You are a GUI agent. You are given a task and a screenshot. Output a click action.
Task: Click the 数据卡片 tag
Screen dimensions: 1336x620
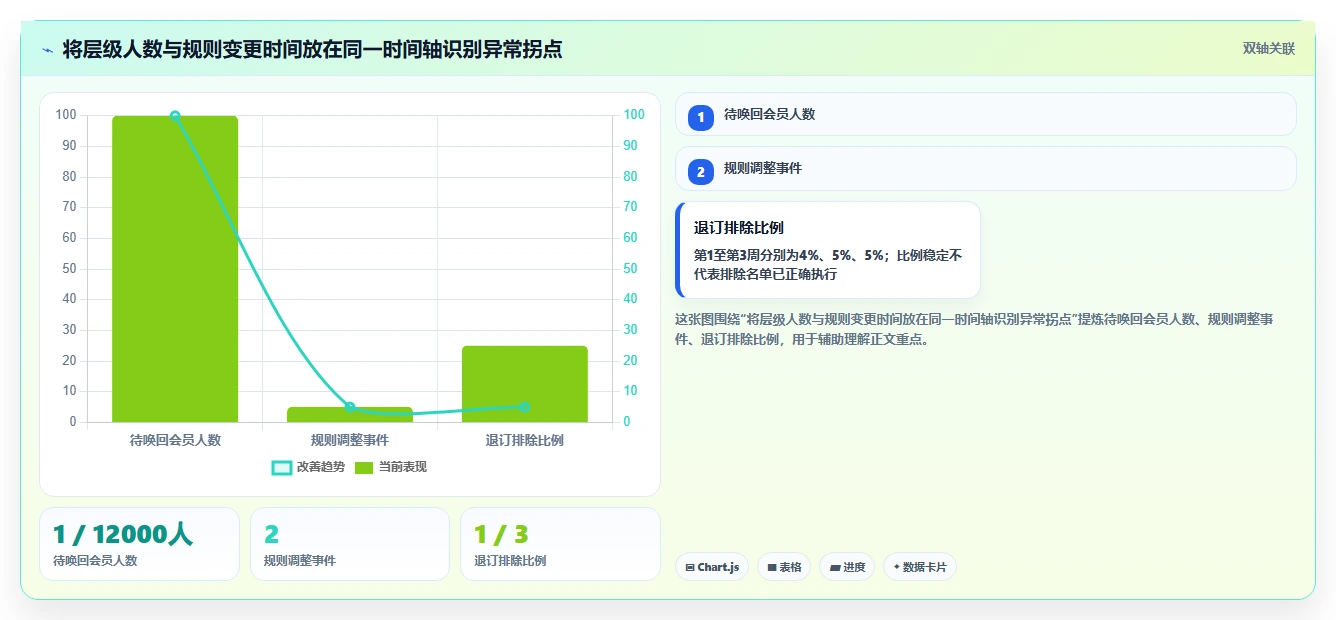pos(920,567)
